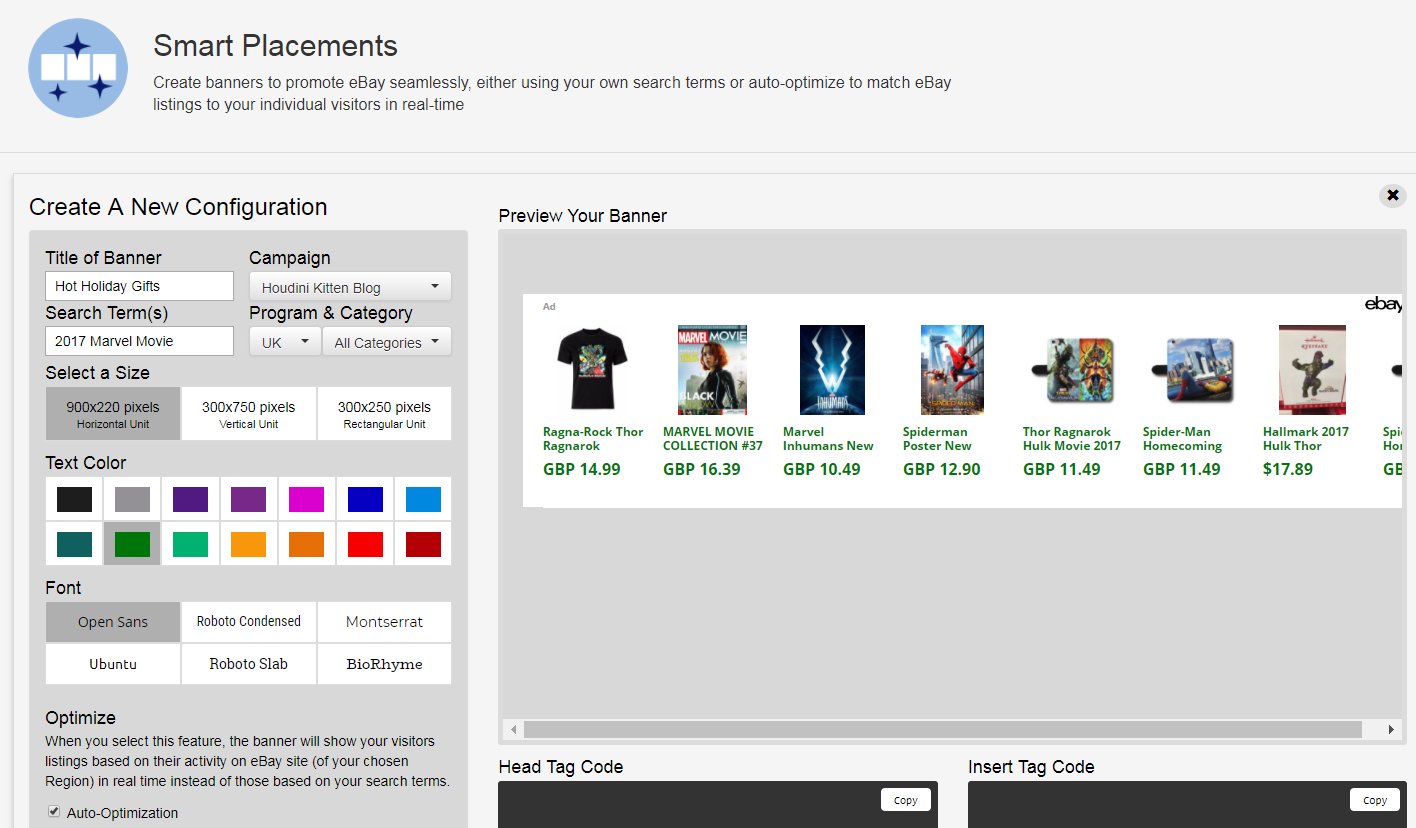The height and width of the screenshot is (828, 1416).
Task: Click the Insert Tag Code text area
Action: [1187, 805]
